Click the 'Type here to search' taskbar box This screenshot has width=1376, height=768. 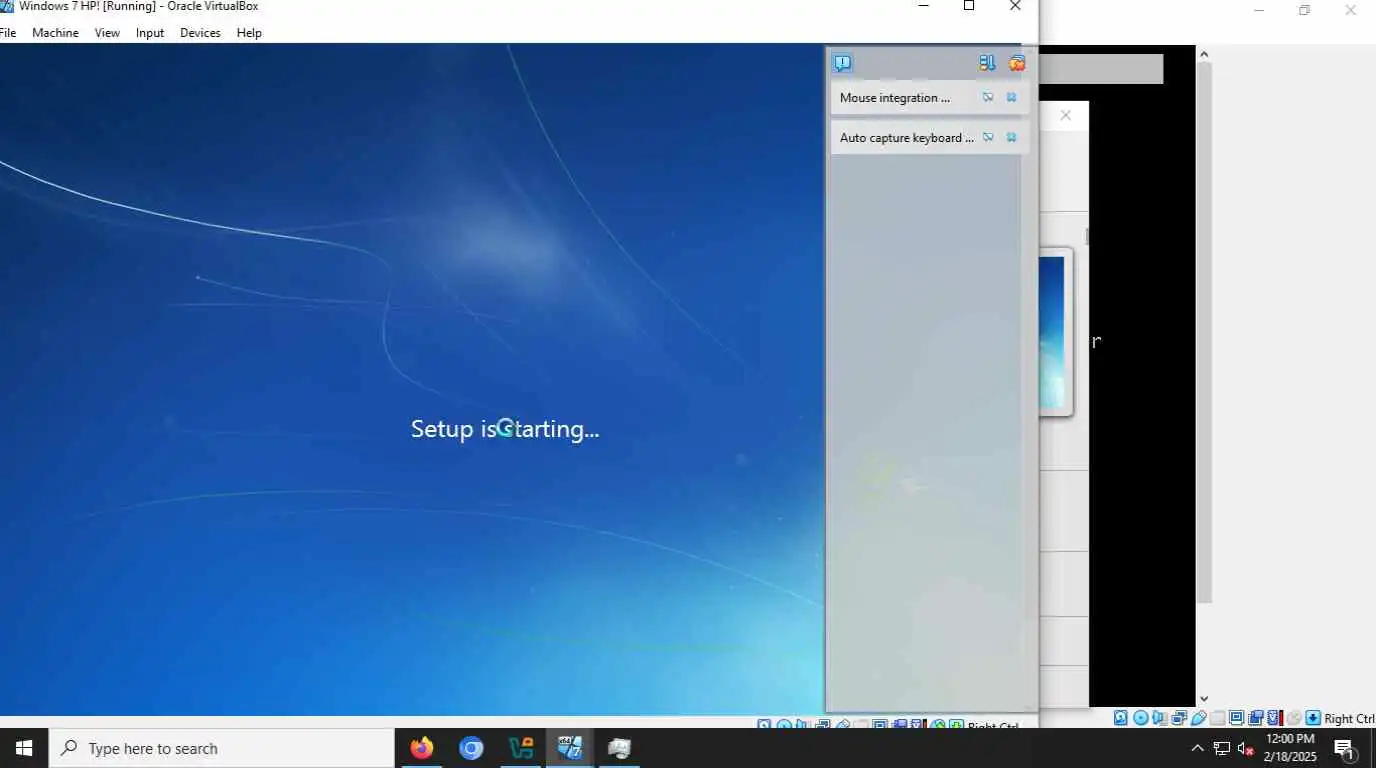coord(222,748)
